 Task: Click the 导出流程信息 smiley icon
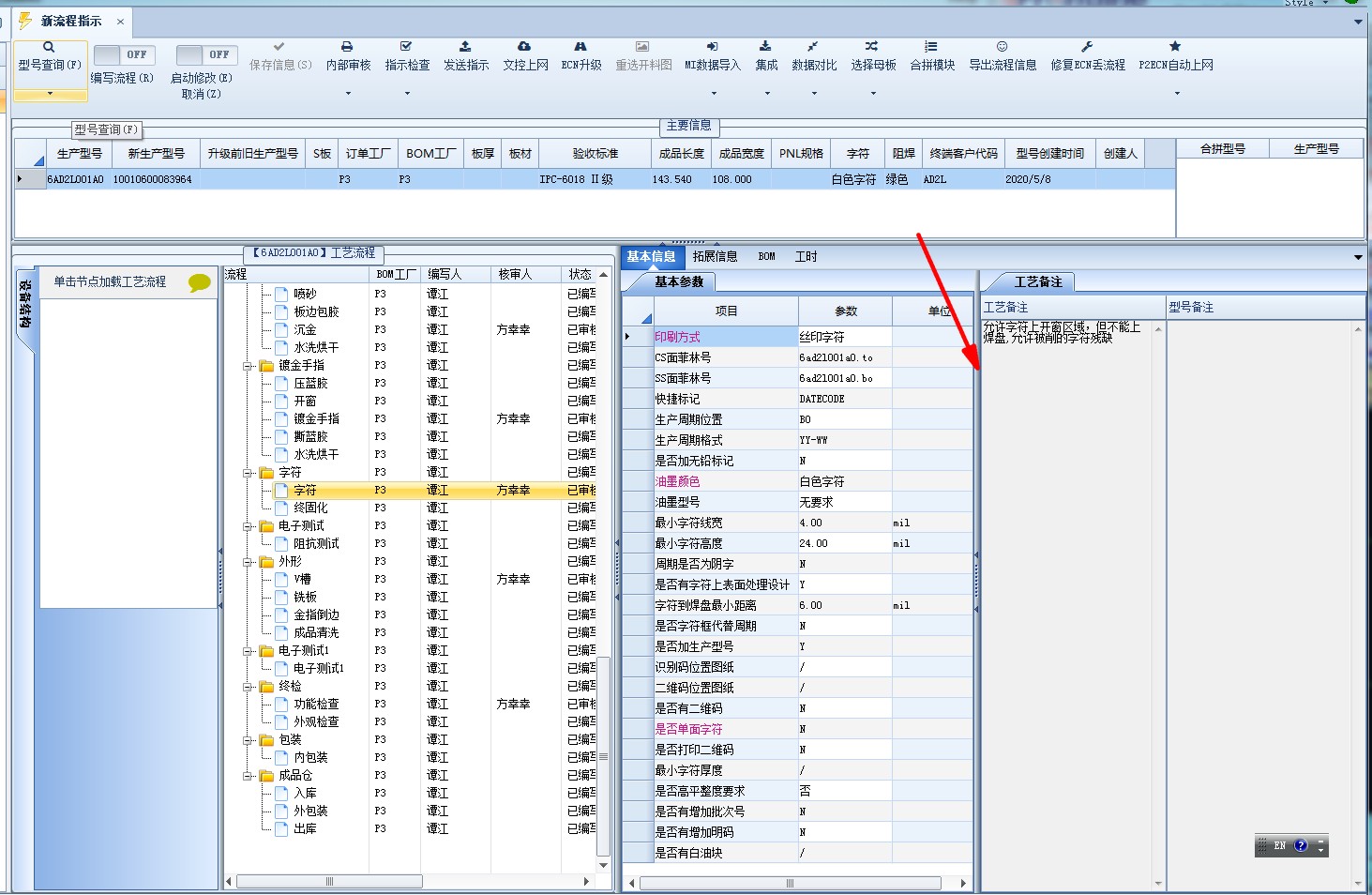coord(1002,46)
